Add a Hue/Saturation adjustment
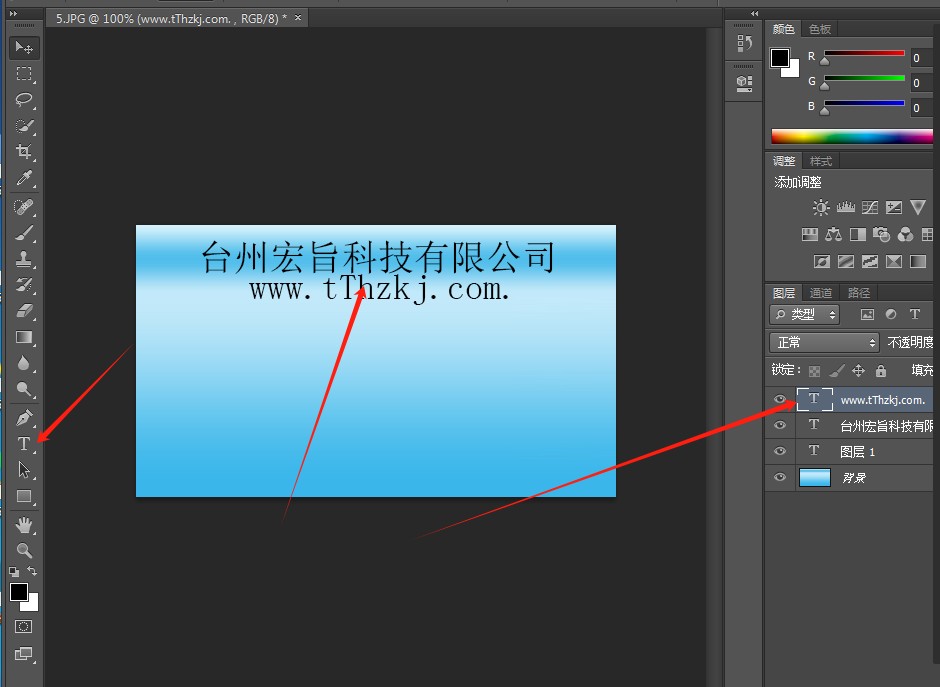 click(x=810, y=234)
